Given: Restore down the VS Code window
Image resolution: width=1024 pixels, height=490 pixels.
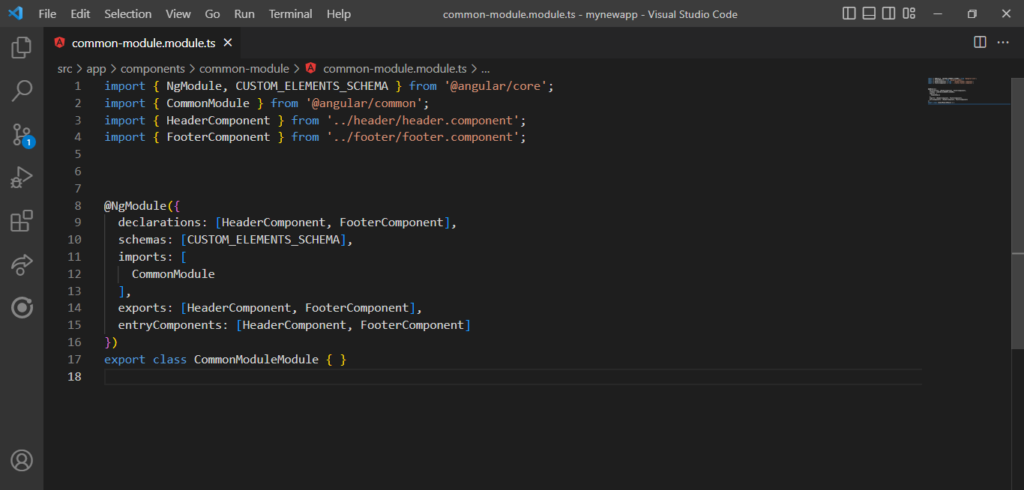Looking at the screenshot, I should (x=972, y=14).
